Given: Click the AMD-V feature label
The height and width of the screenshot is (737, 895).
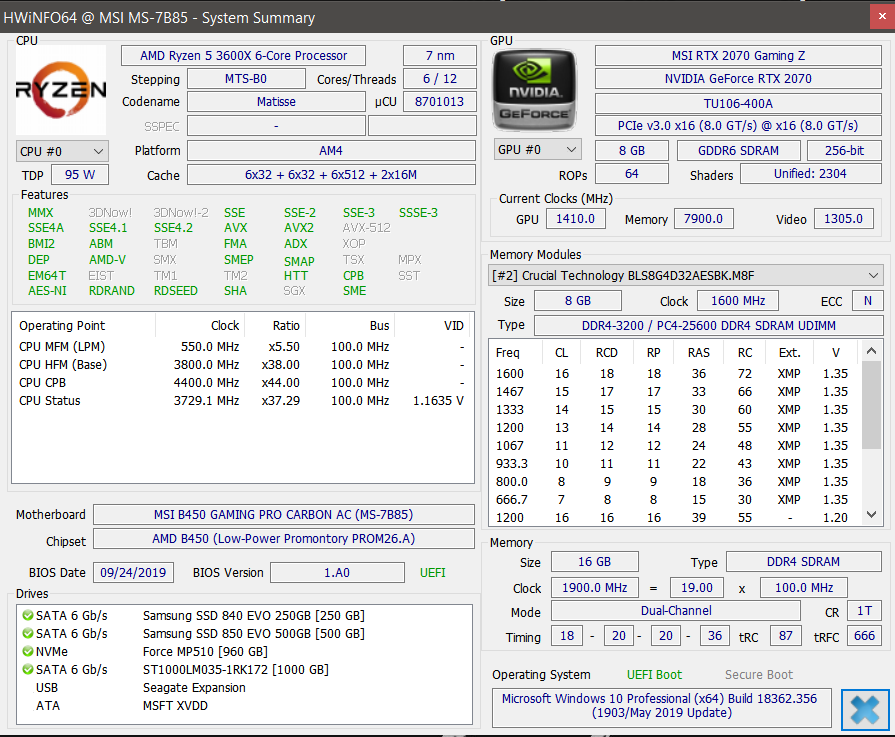Looking at the screenshot, I should [107, 260].
